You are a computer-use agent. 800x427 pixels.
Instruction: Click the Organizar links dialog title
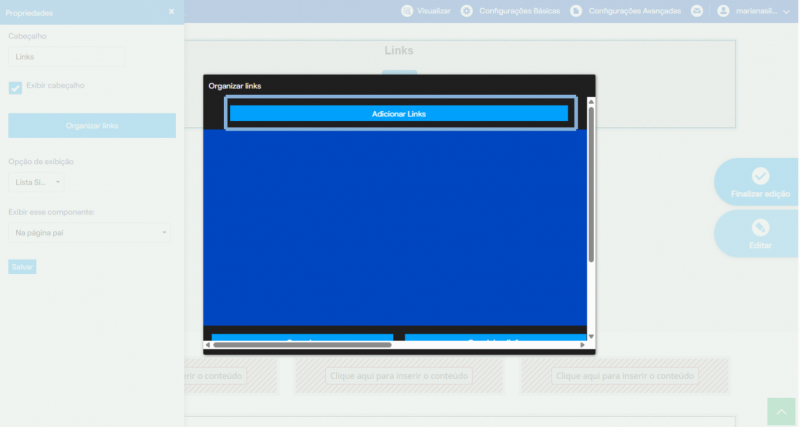(x=235, y=86)
